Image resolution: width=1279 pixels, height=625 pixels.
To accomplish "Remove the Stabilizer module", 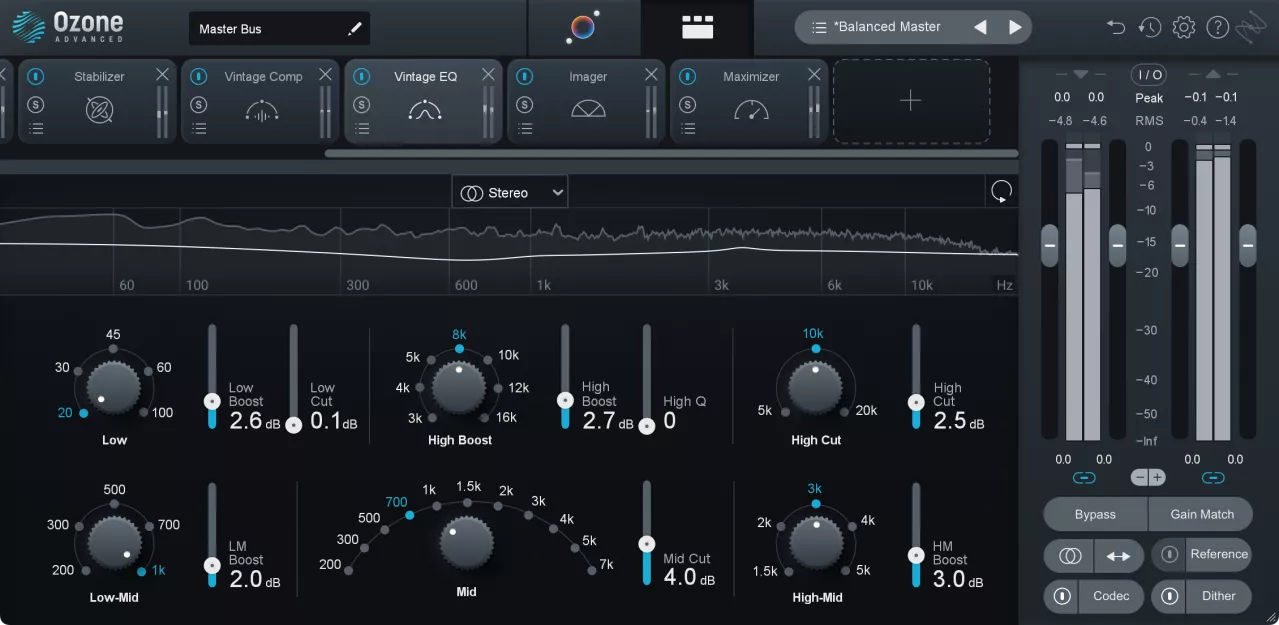I will (x=162, y=75).
